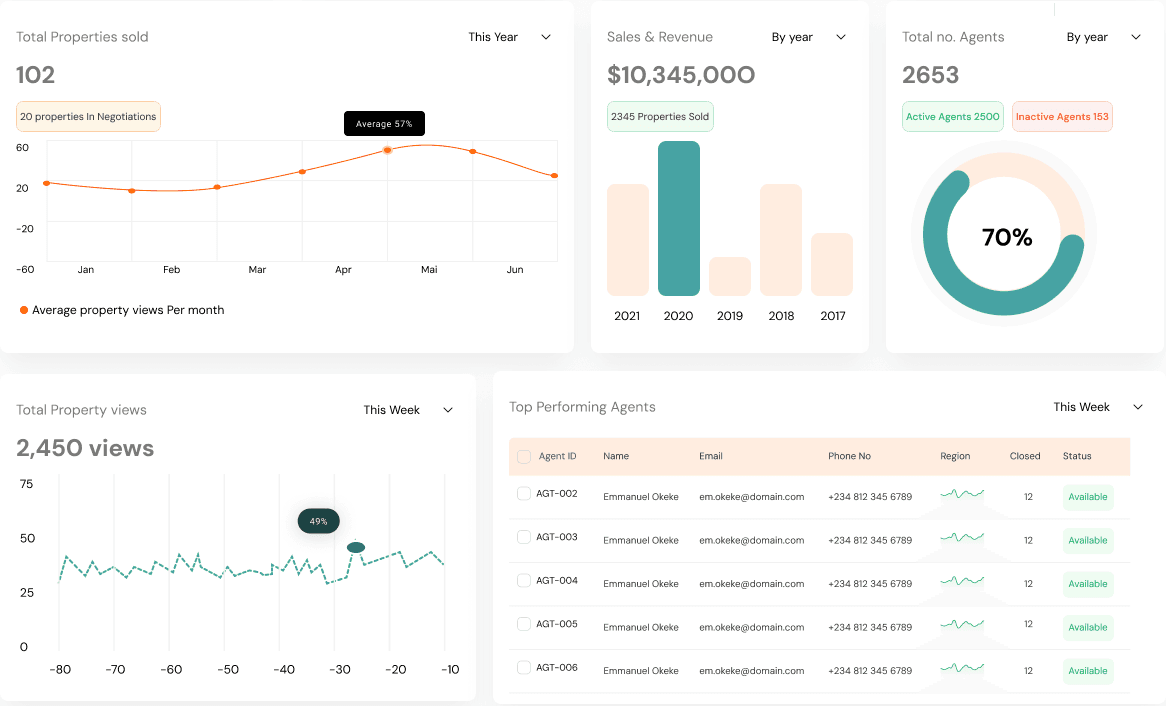Click the Apr label on the month axis
The width and height of the screenshot is (1166, 706).
(x=344, y=269)
